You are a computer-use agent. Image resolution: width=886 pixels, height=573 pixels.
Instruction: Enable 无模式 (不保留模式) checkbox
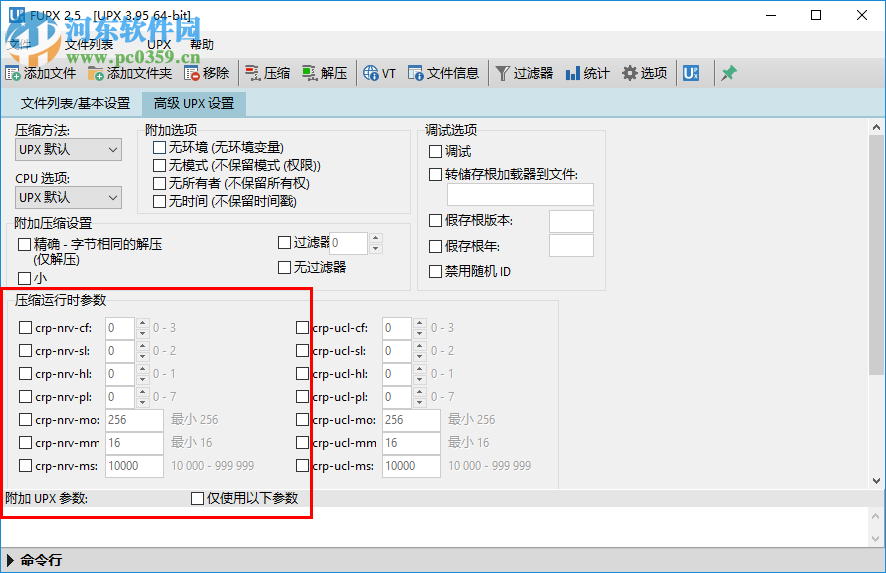point(159,166)
